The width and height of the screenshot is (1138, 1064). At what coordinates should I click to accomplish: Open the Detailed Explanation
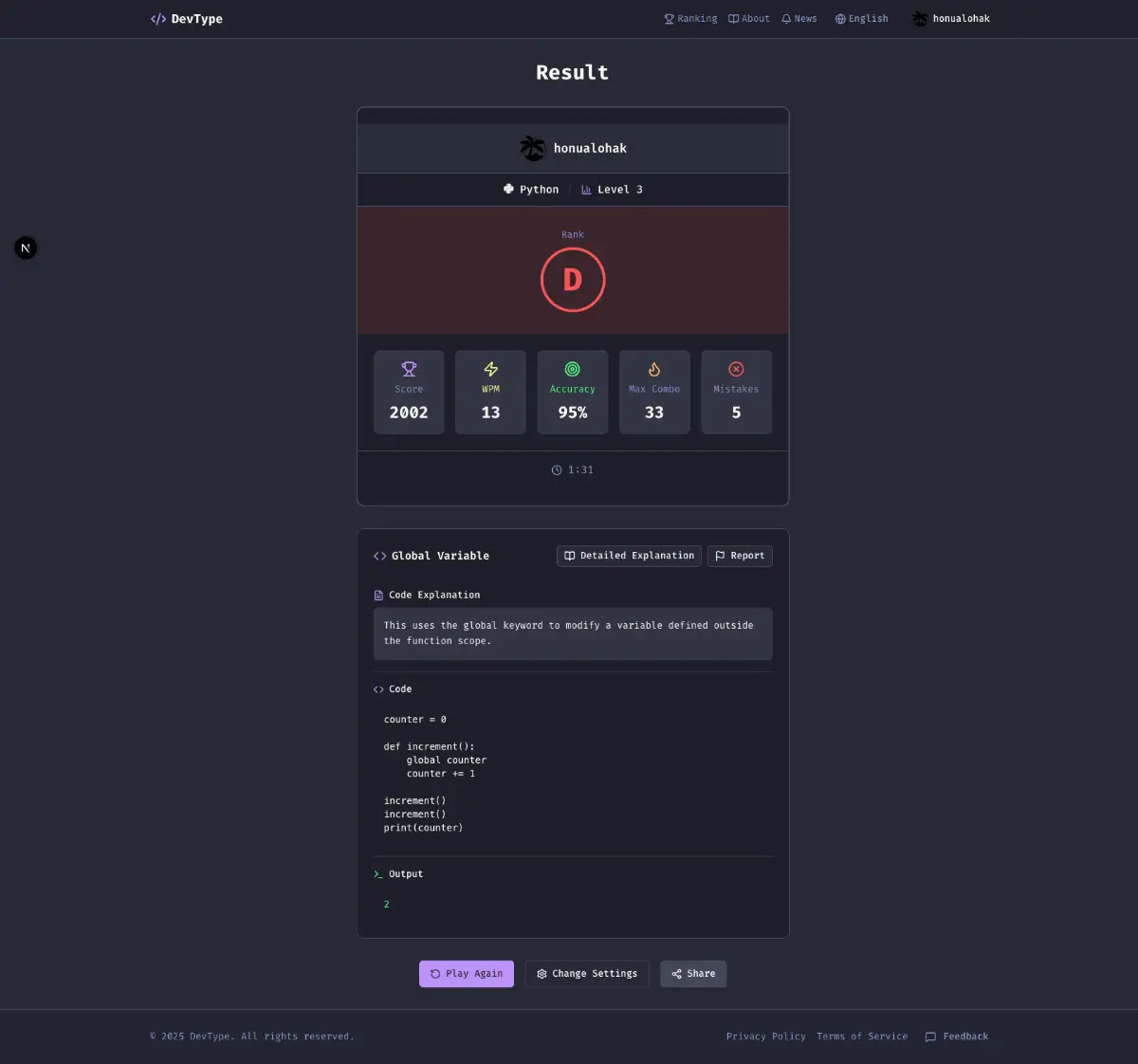[629, 556]
